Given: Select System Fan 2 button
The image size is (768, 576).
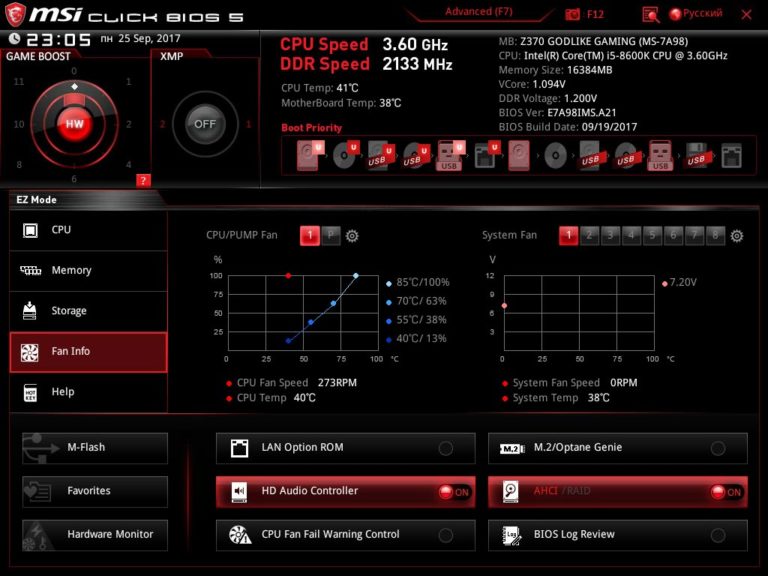Looking at the screenshot, I should (590, 236).
